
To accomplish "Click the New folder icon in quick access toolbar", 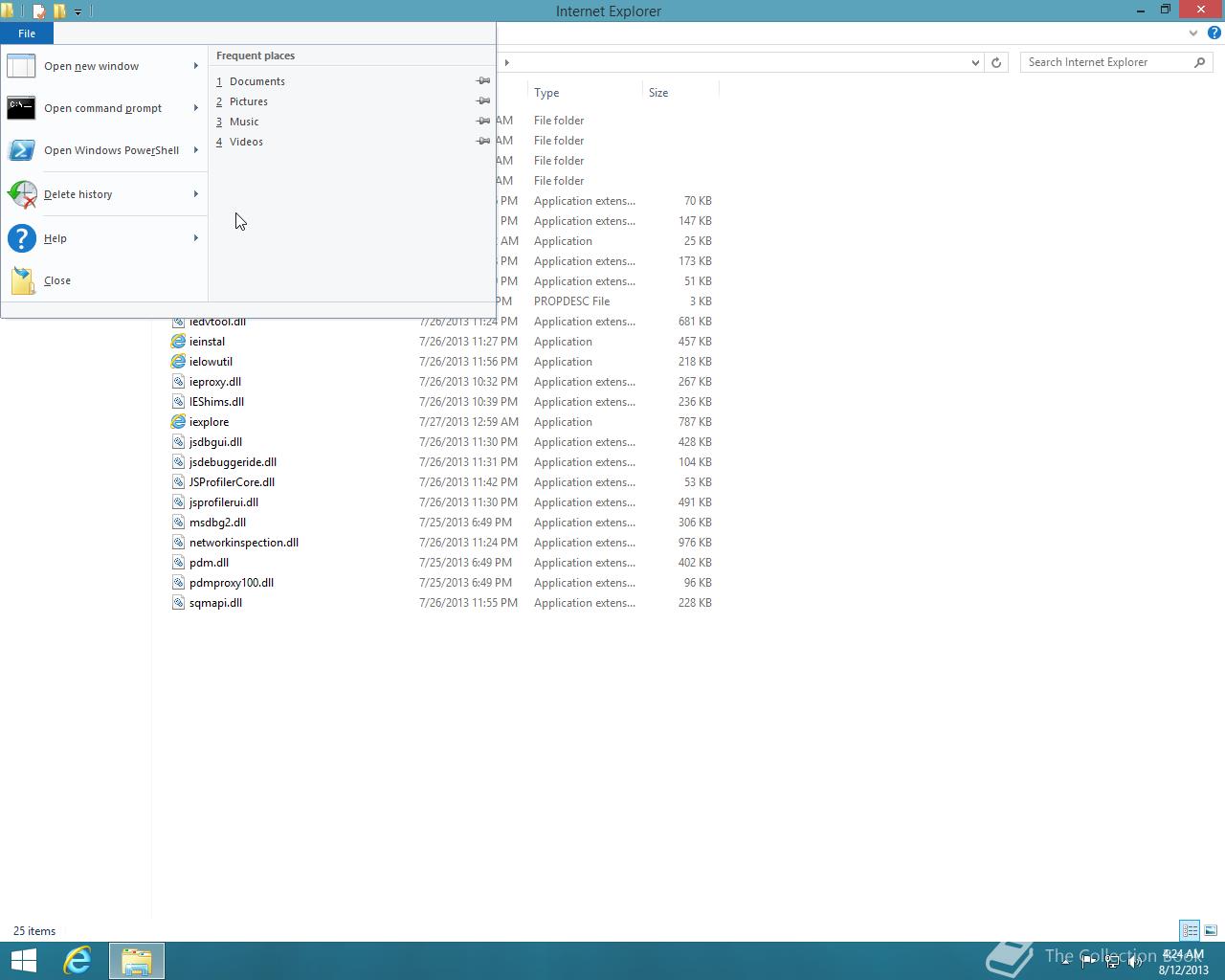I will [x=59, y=11].
